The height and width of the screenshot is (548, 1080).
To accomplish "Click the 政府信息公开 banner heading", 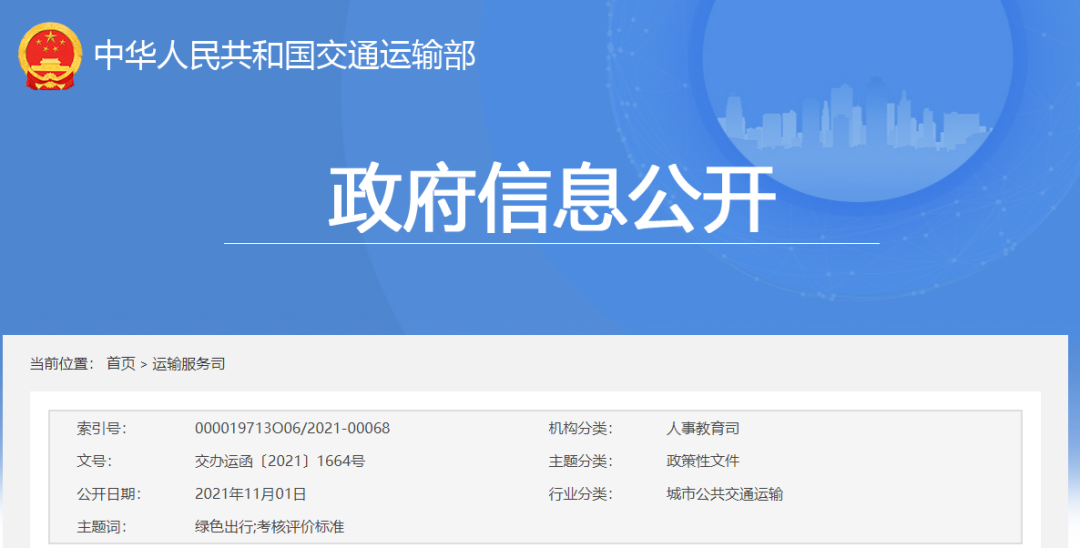I will 552,198.
